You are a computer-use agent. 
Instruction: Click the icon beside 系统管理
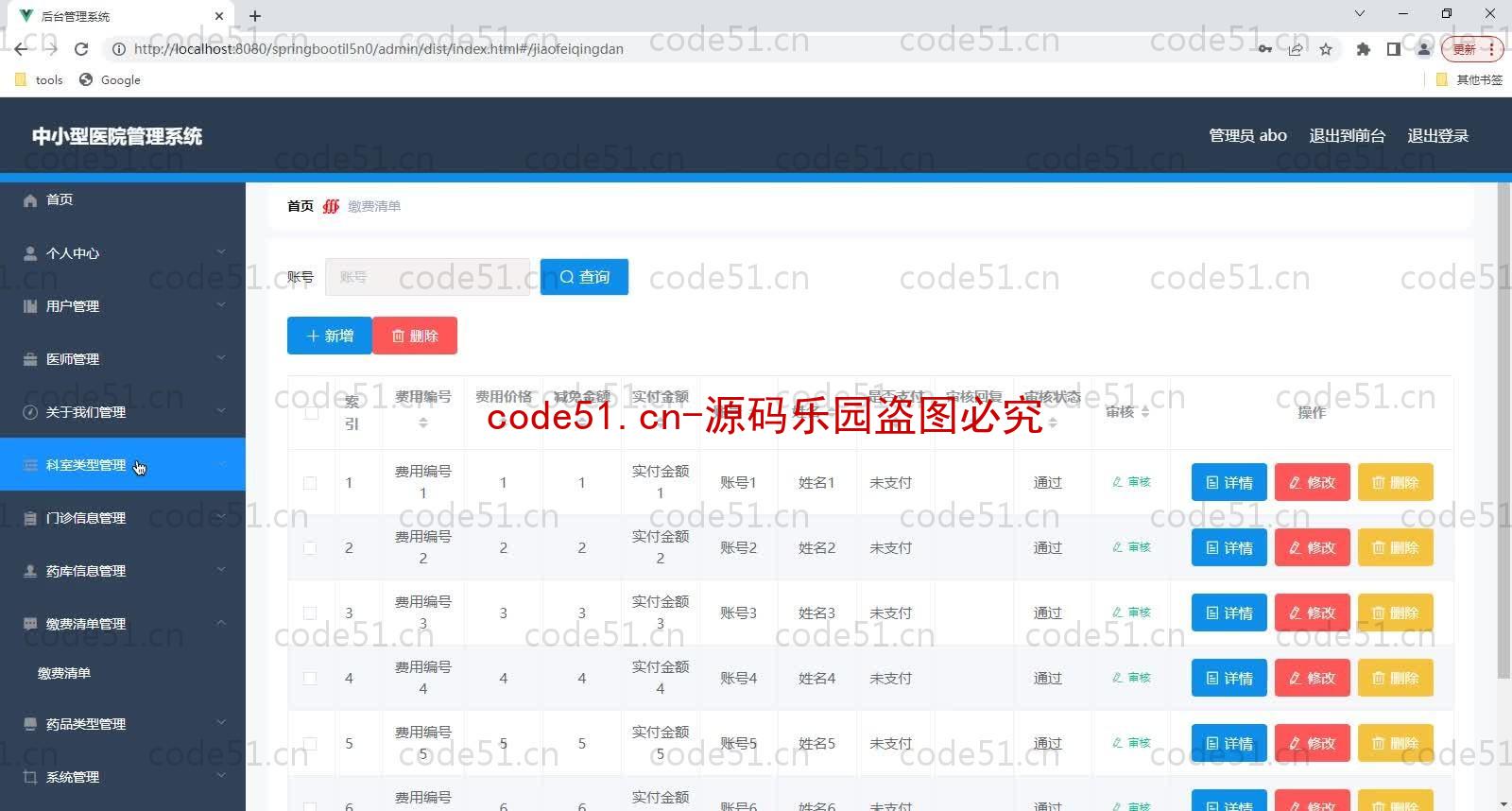pos(30,777)
